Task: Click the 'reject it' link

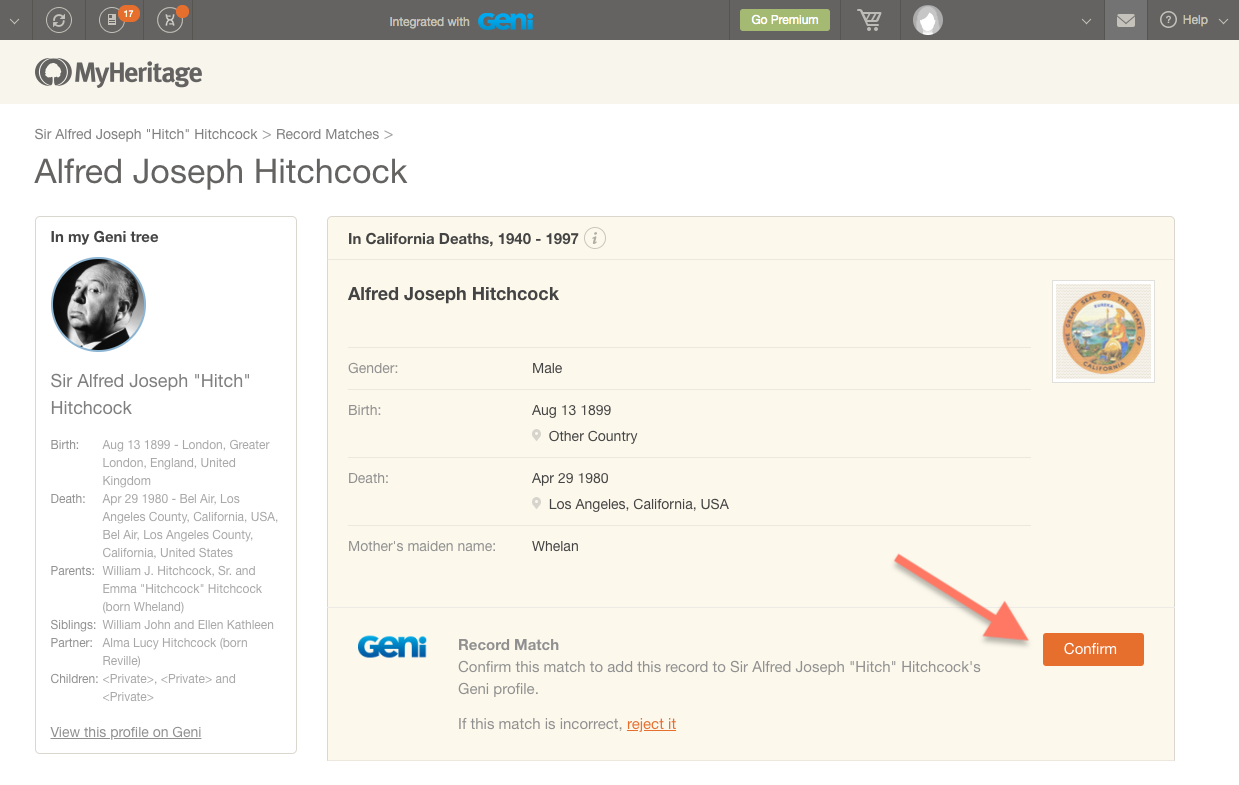Action: coord(651,724)
